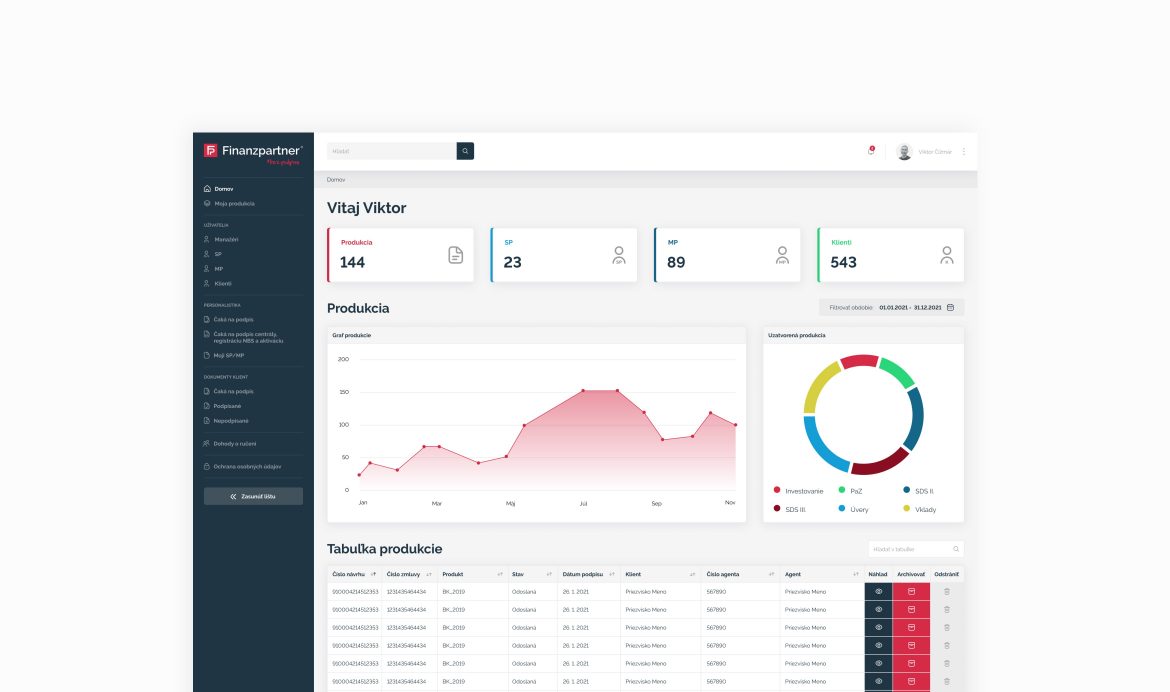
Task: Archive the first table row
Action: point(911,592)
